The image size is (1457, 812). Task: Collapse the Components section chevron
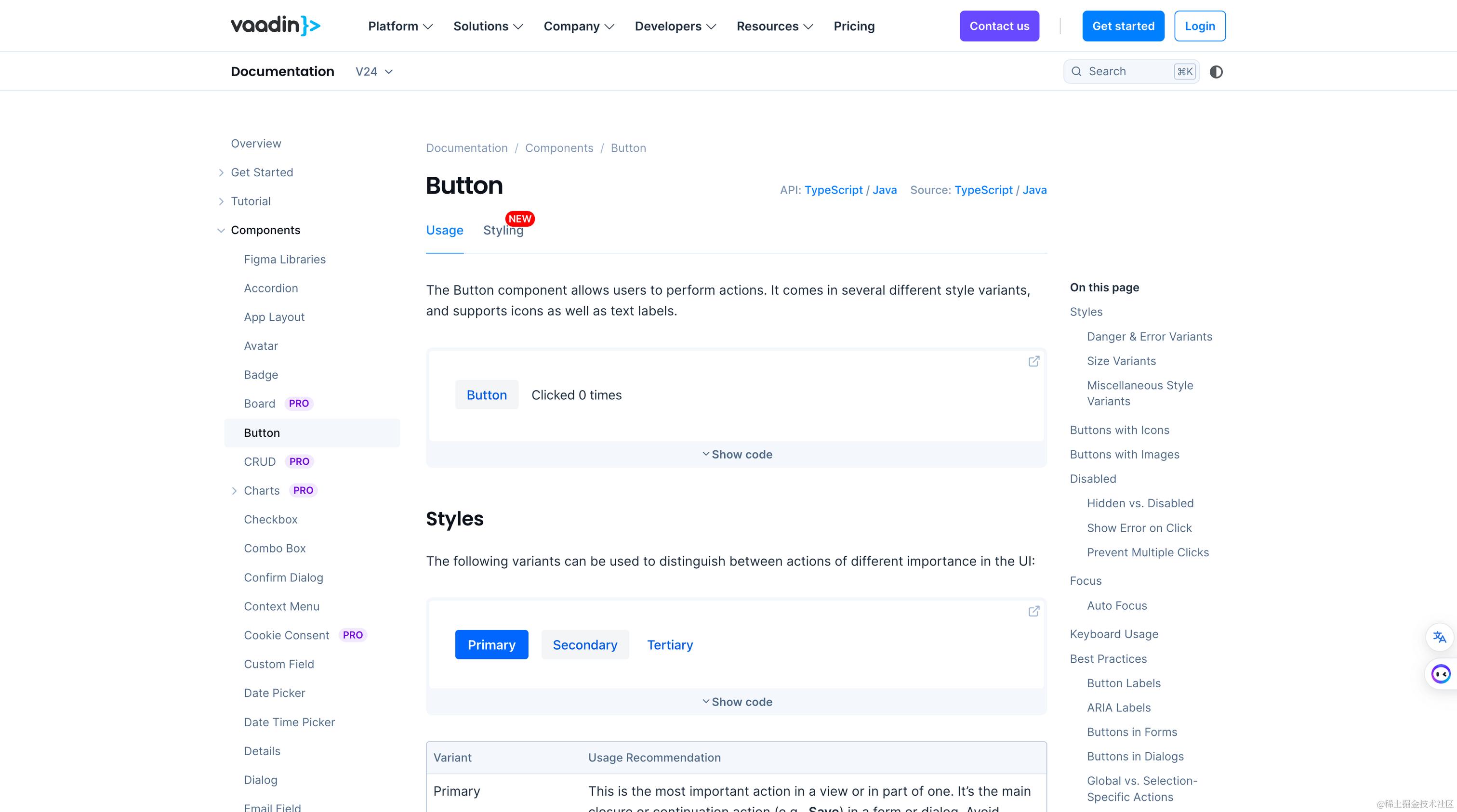coord(221,230)
